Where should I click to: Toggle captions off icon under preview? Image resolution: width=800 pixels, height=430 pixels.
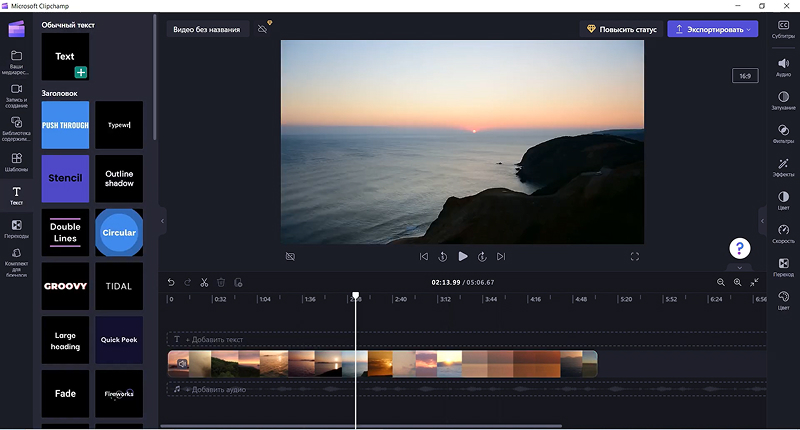290,257
